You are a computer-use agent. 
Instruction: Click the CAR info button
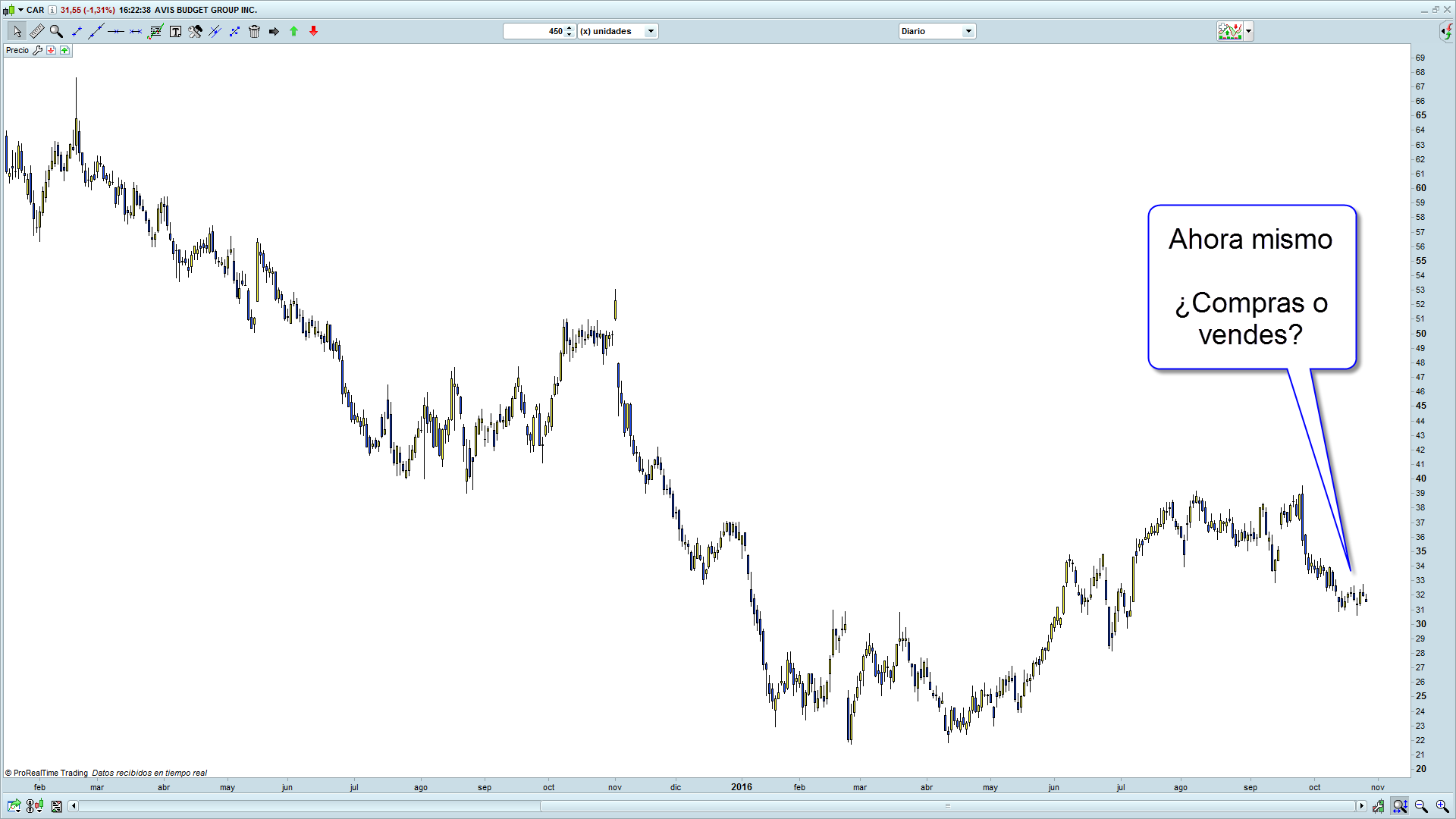(52, 10)
